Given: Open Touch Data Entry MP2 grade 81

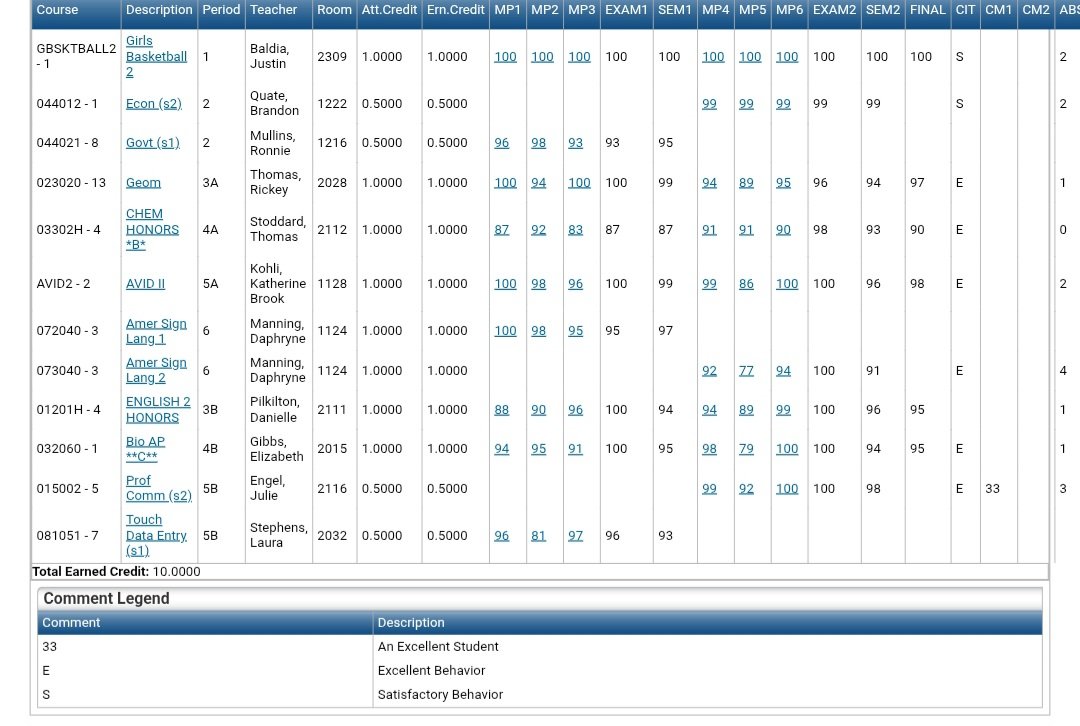Looking at the screenshot, I should click(x=539, y=535).
